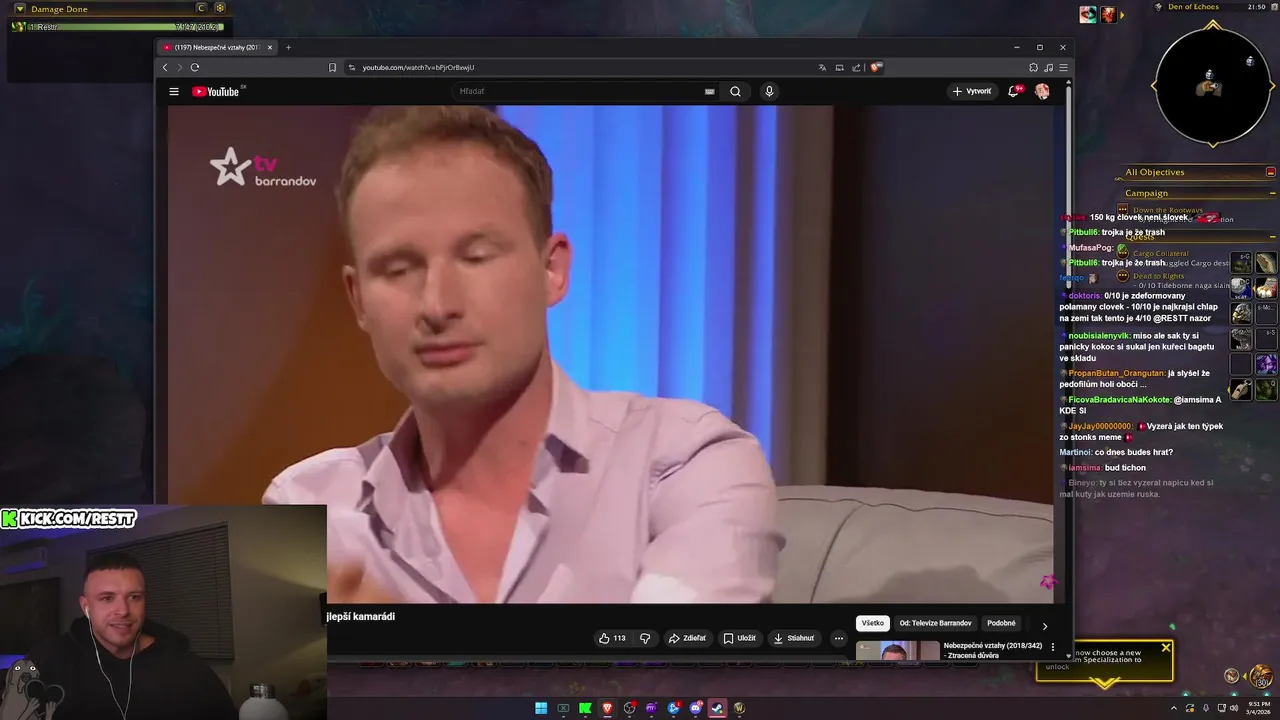Screen dimensions: 1280x720
Task: Open the Ztracená důvěra recommended video thumbnail
Action: [898, 651]
